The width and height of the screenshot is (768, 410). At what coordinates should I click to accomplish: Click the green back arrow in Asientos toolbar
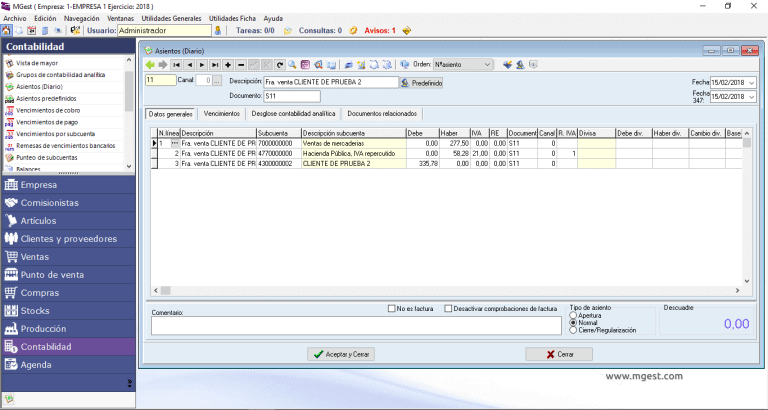coord(150,65)
